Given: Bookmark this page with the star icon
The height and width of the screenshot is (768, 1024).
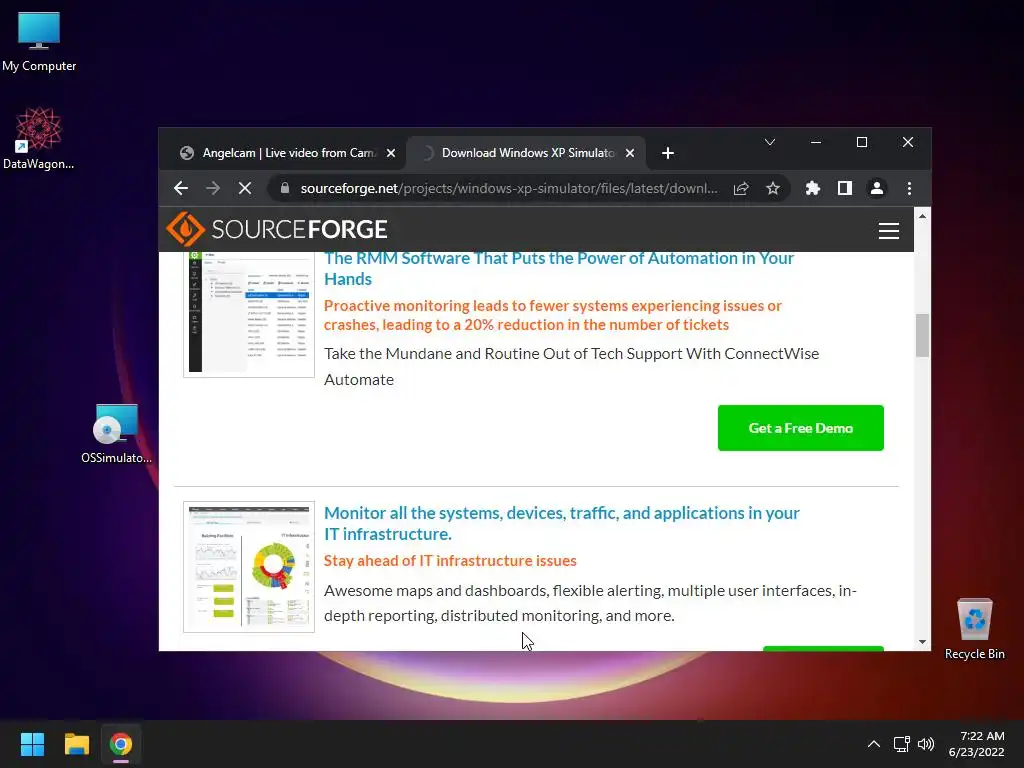Looking at the screenshot, I should (x=773, y=189).
